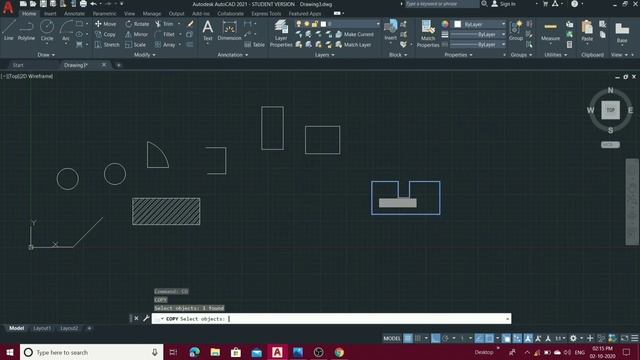Click the command line customize wrench
Screen dimensions: 640x360
[x=146, y=318]
